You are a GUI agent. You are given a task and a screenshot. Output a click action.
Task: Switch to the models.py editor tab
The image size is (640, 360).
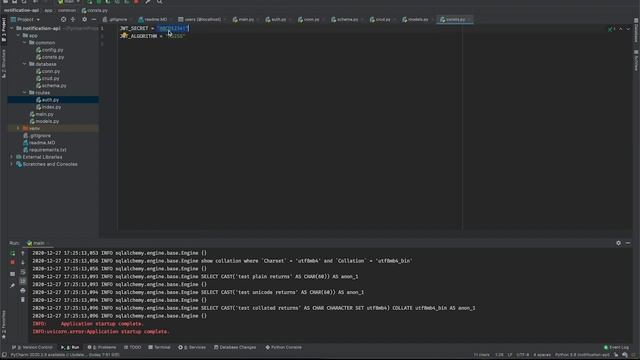(x=416, y=19)
